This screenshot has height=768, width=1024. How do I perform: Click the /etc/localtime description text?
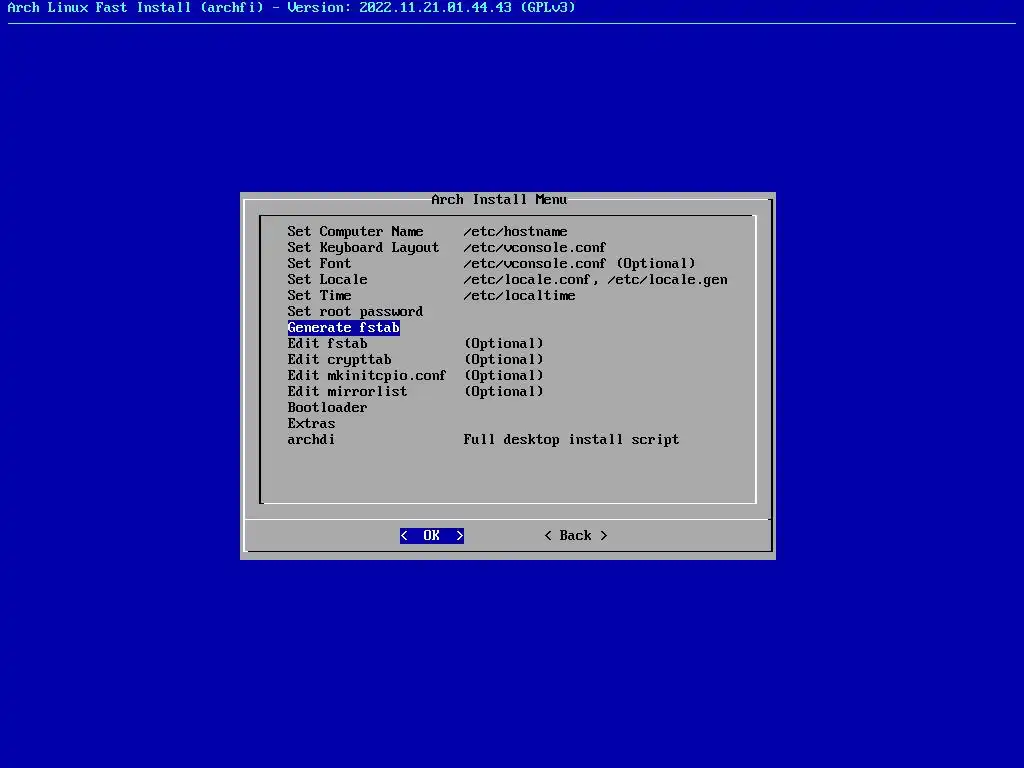[x=519, y=295]
